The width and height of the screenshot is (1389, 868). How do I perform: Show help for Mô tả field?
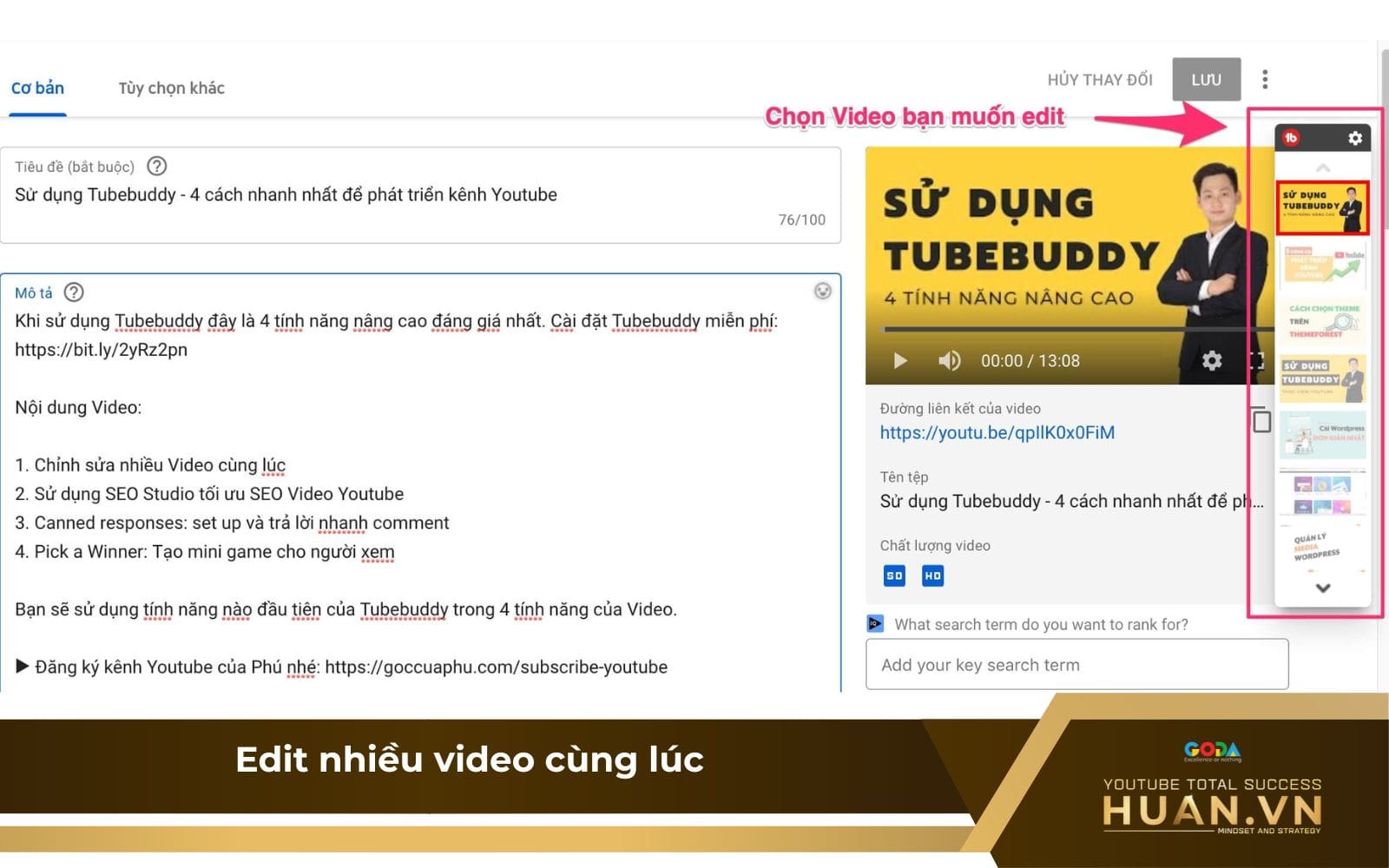click(x=75, y=293)
